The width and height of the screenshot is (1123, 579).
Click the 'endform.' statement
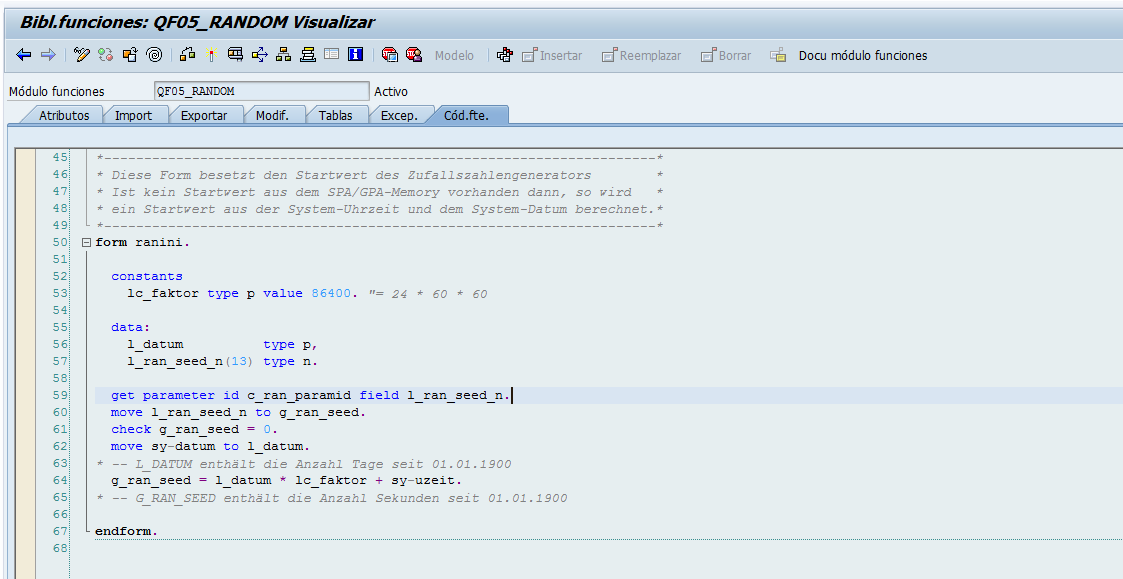[x=126, y=532]
